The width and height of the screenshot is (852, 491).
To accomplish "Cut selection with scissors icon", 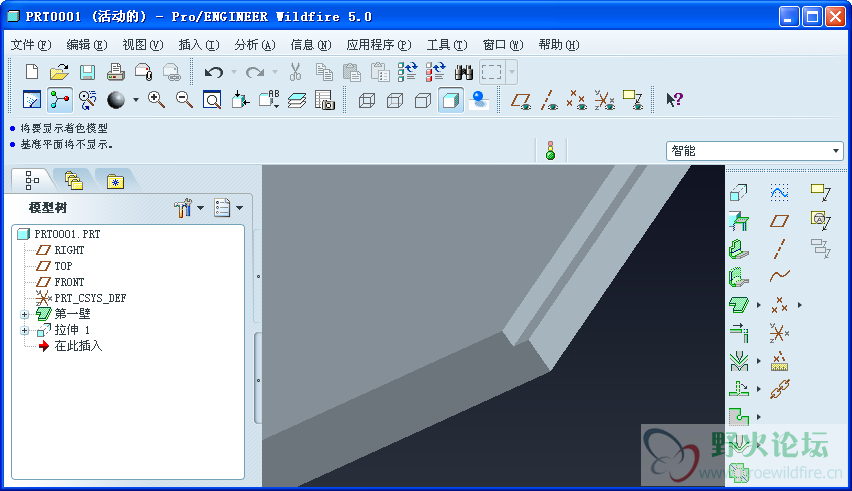I will [295, 72].
